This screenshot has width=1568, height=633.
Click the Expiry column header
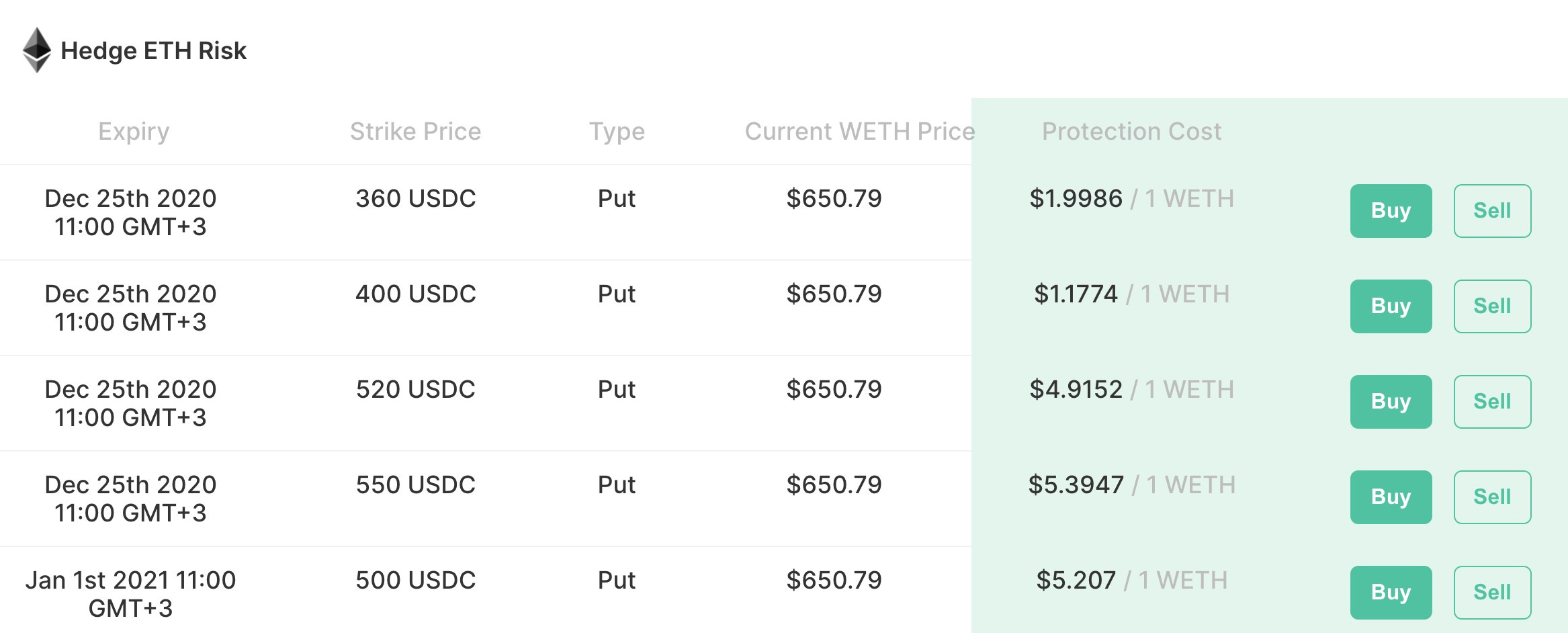coord(134,132)
